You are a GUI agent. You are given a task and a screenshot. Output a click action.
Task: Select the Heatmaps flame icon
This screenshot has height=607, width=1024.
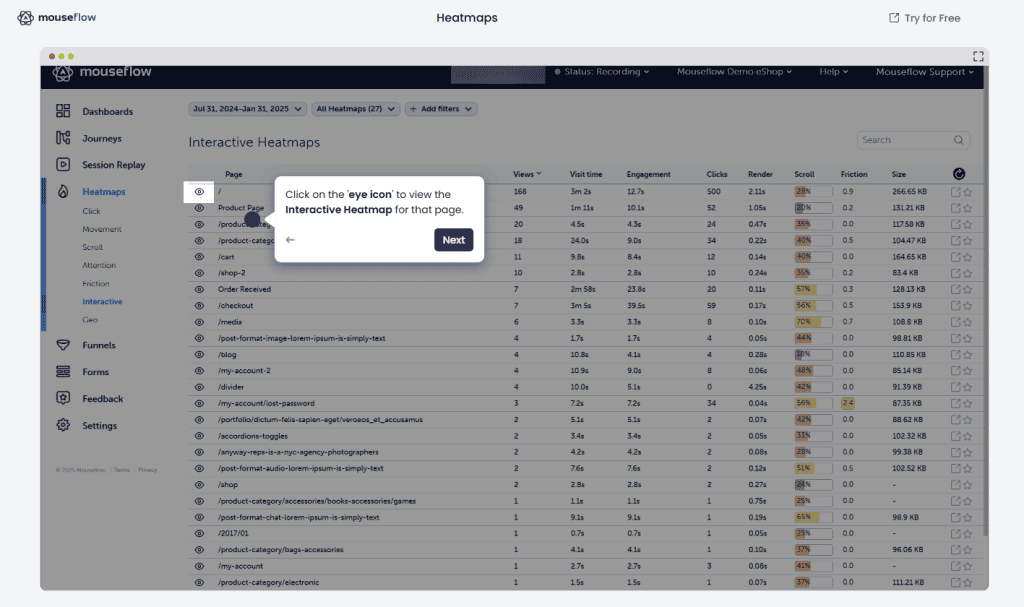[63, 191]
